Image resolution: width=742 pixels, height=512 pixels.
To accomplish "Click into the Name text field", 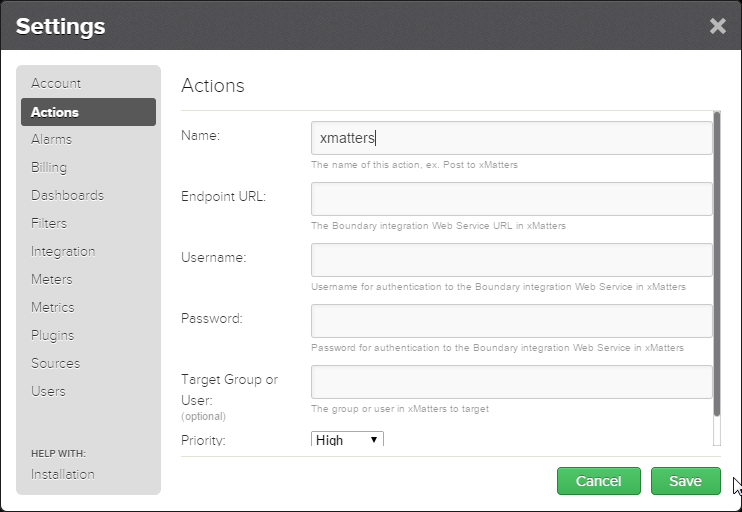I will coord(511,138).
